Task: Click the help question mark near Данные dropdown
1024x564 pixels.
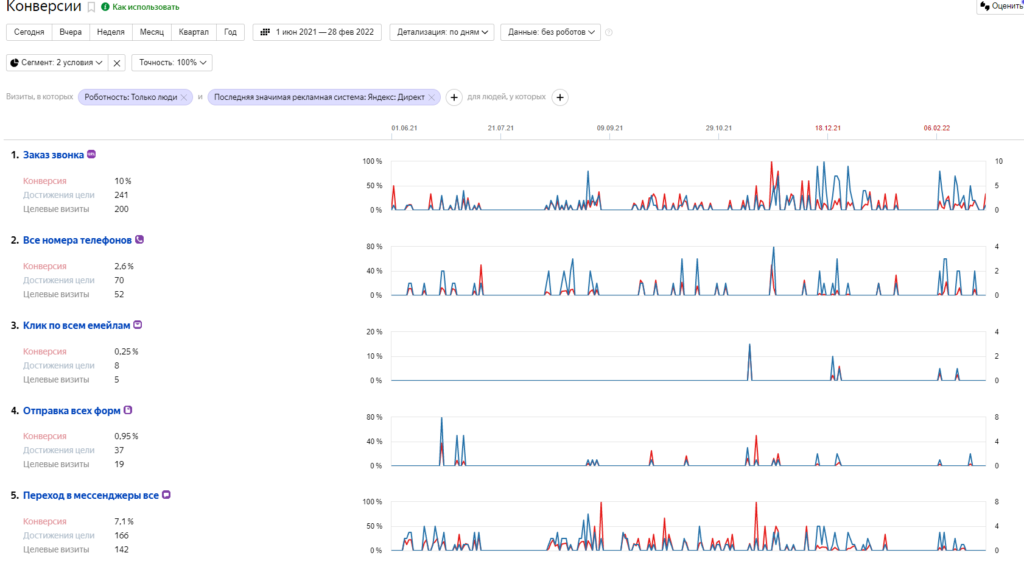Action: [x=609, y=32]
